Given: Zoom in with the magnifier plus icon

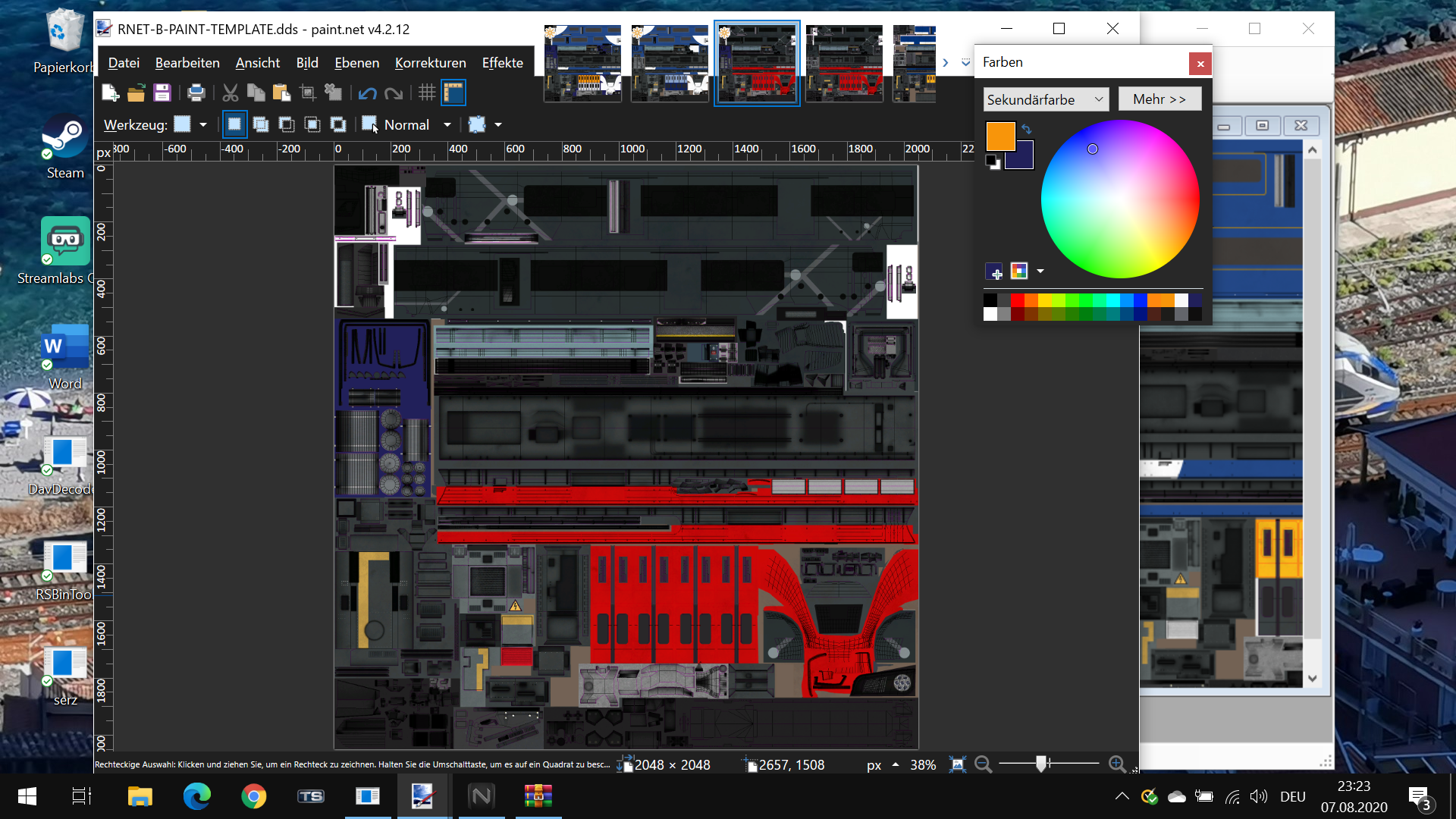Looking at the screenshot, I should tap(1116, 764).
